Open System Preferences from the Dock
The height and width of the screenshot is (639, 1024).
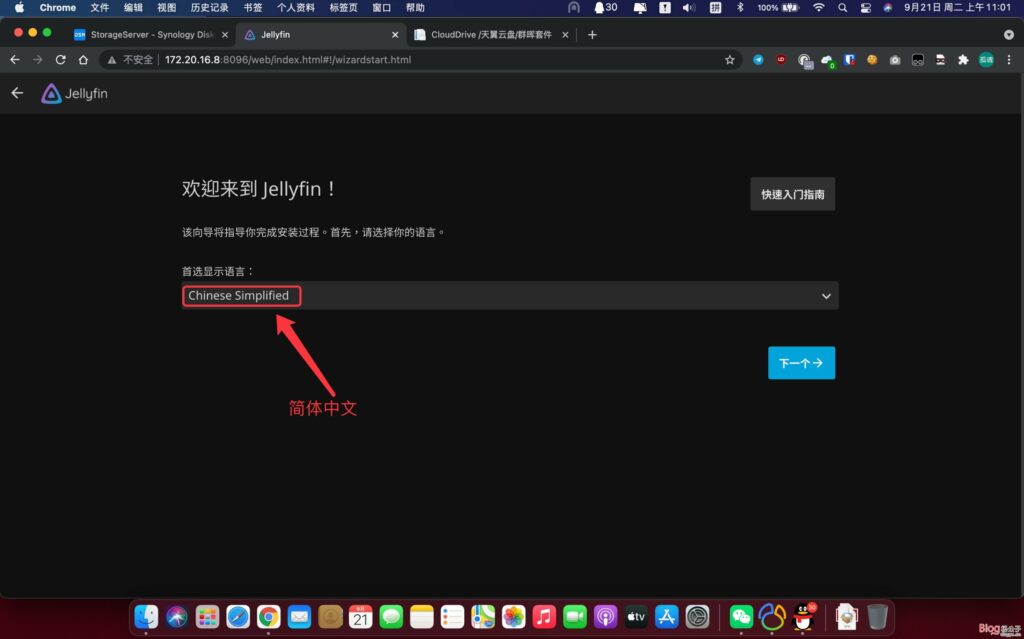click(697, 616)
